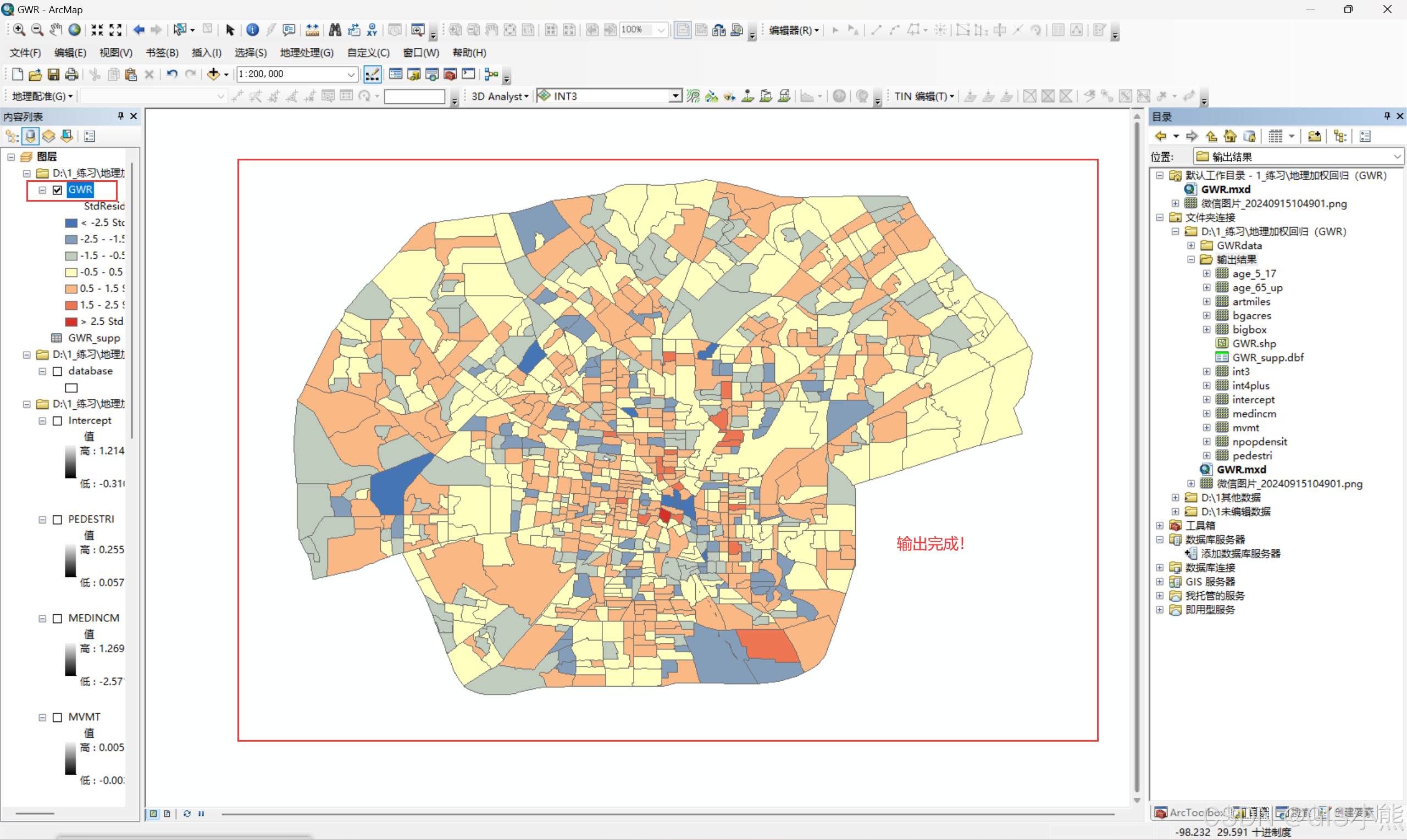Click the catalog 位置 location field

(x=1297, y=157)
